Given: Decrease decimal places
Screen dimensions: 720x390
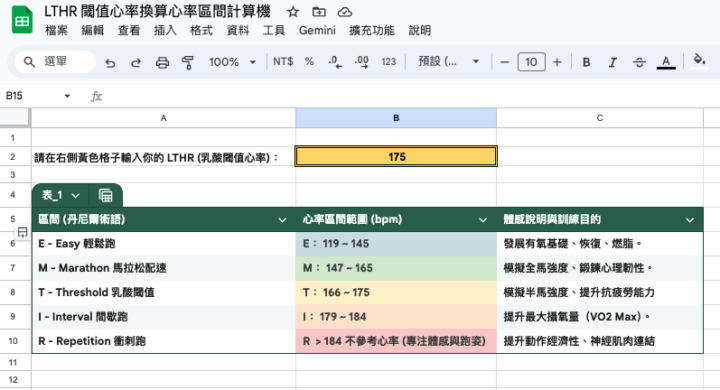Looking at the screenshot, I should pyautogui.click(x=335, y=62).
